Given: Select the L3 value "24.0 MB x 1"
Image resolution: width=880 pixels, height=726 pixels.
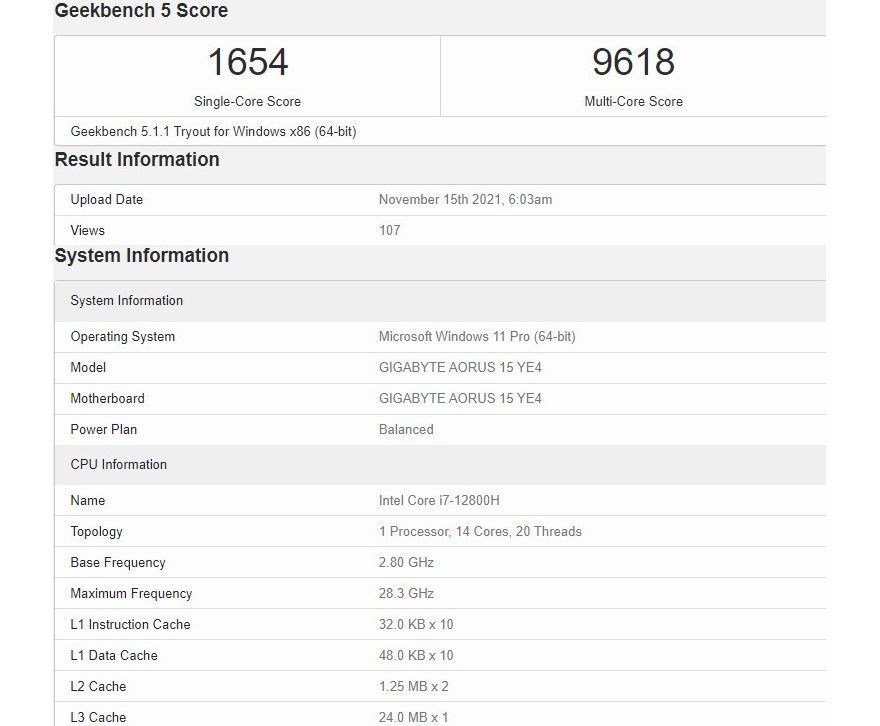Looking at the screenshot, I should tap(414, 717).
